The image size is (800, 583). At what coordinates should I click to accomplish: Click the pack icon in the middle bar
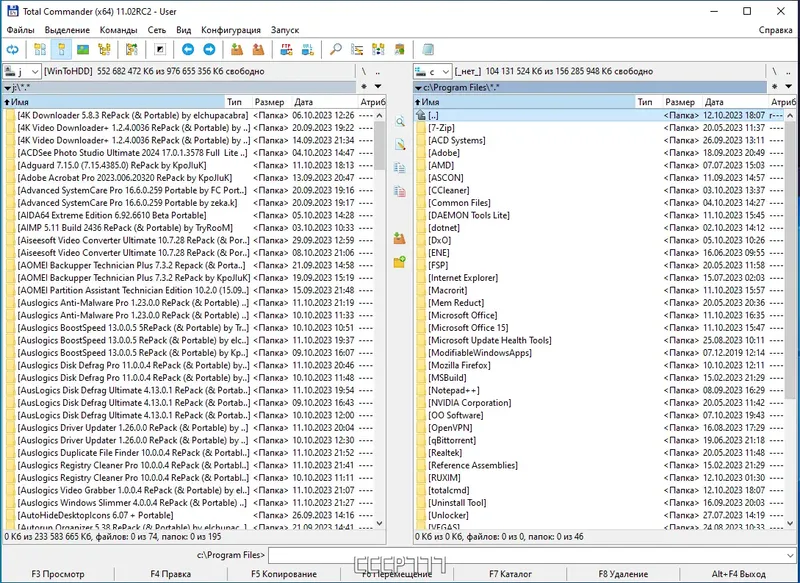click(399, 238)
